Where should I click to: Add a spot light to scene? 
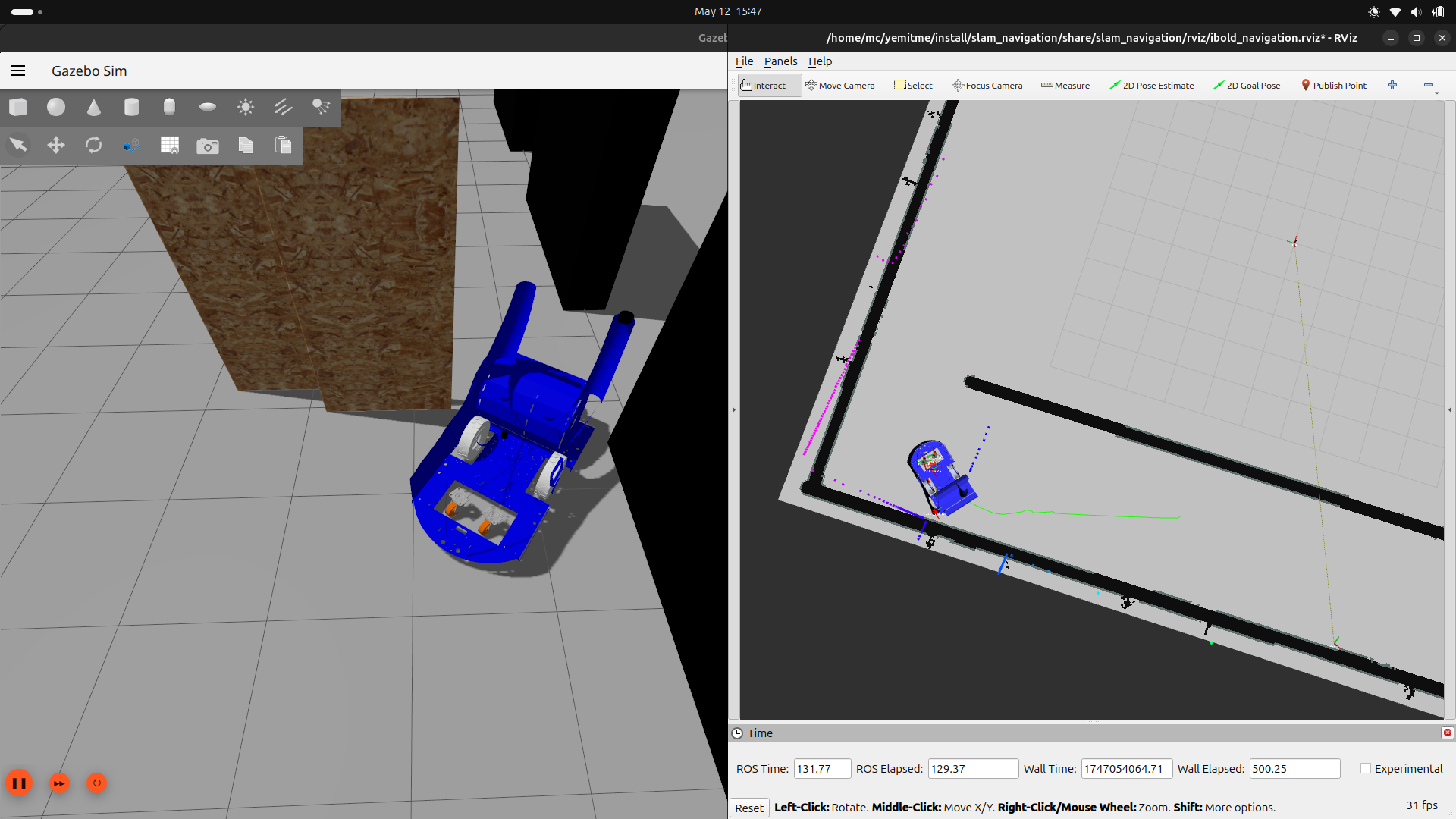[321, 107]
